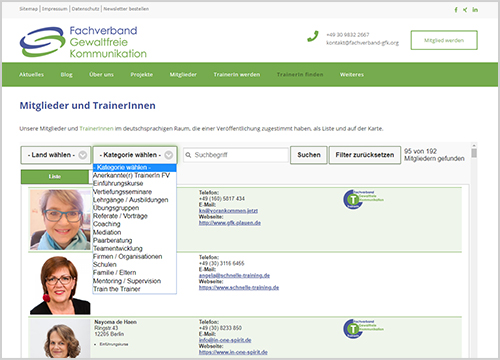Click 'Filter zurücksetzen' button
The image size is (500, 360).
click(365, 155)
